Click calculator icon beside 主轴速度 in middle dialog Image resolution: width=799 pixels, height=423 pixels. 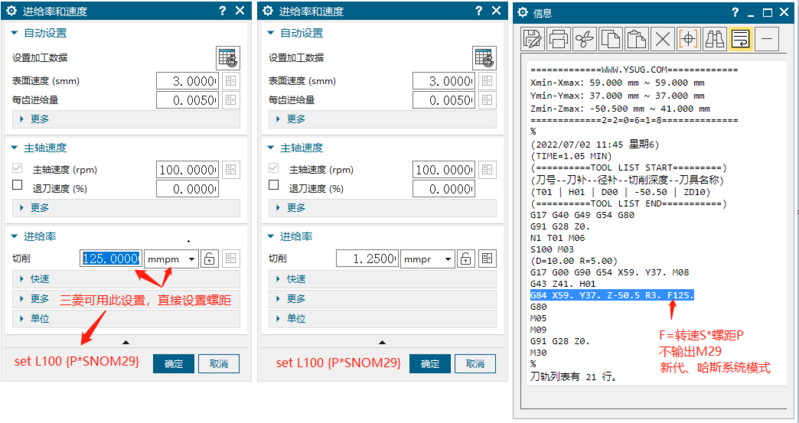tap(487, 170)
